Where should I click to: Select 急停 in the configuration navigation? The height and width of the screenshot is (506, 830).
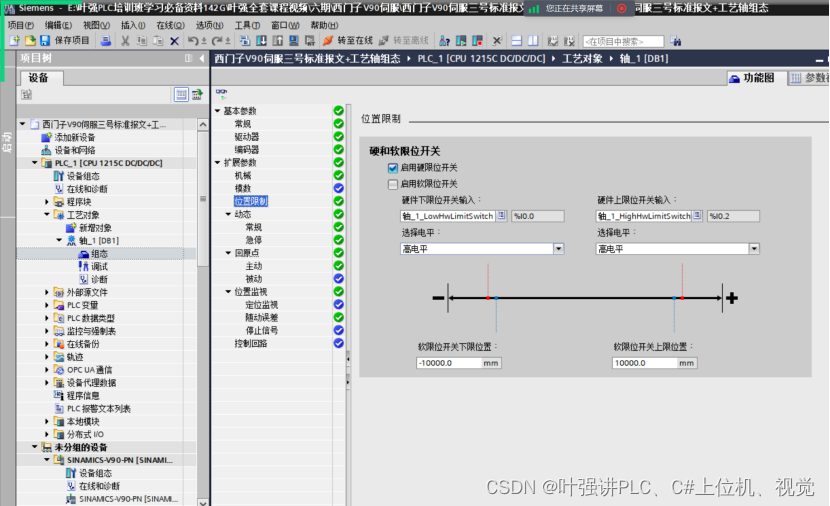point(254,240)
